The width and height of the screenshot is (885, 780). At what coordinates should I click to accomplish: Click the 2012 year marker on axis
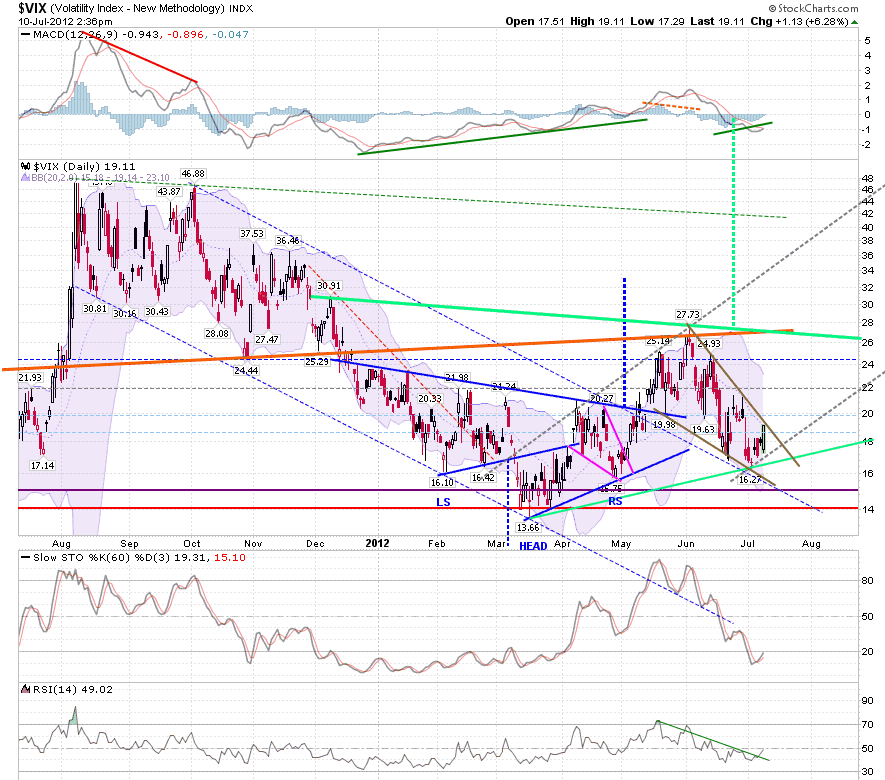[377, 543]
